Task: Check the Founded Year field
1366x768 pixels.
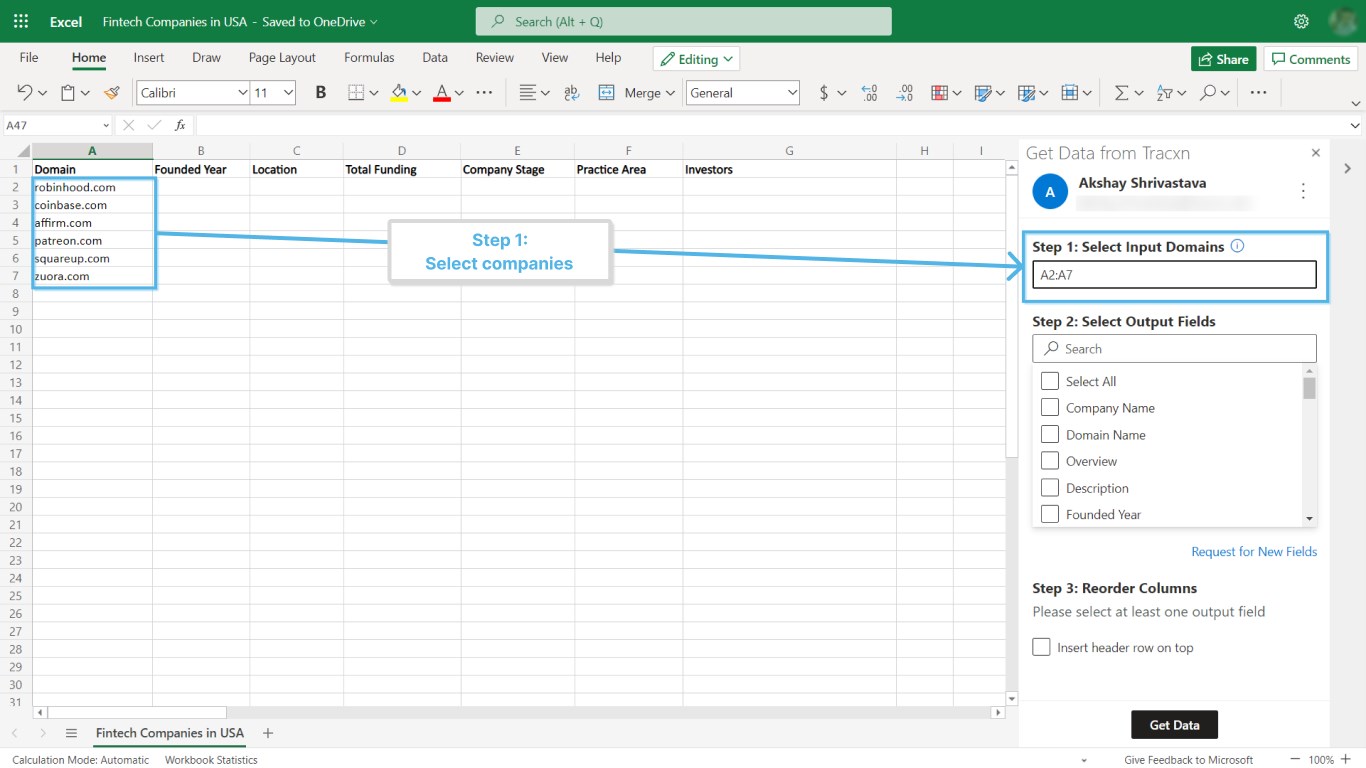Action: 1050,514
